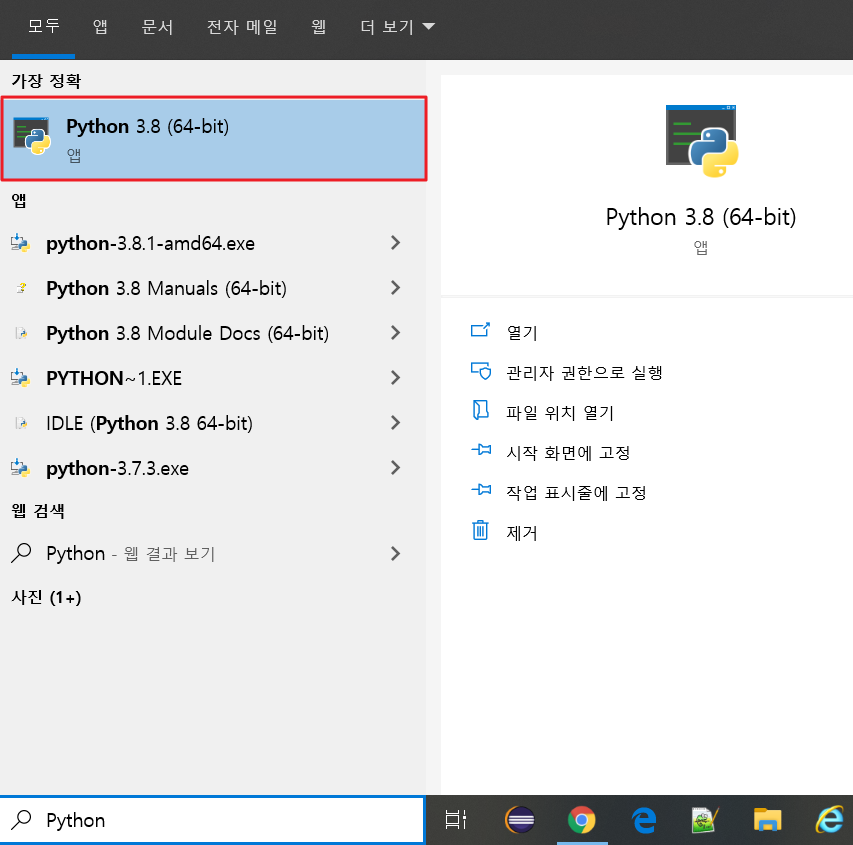Click PYTHON~1.EXE installer icon
The image size is (853, 845).
pyautogui.click(x=20, y=378)
